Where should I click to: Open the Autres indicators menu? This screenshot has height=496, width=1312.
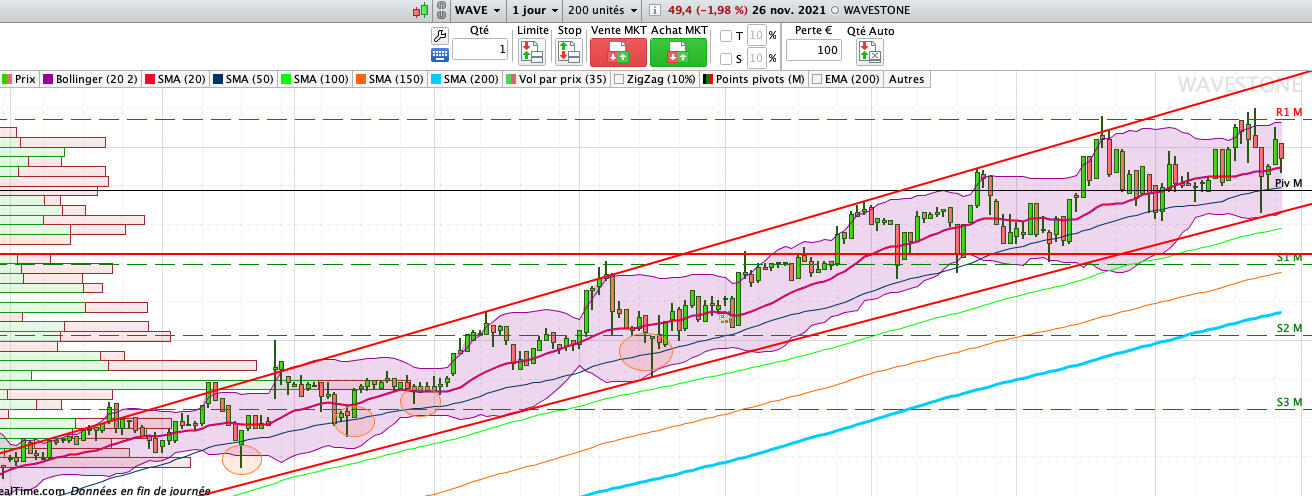[x=907, y=79]
